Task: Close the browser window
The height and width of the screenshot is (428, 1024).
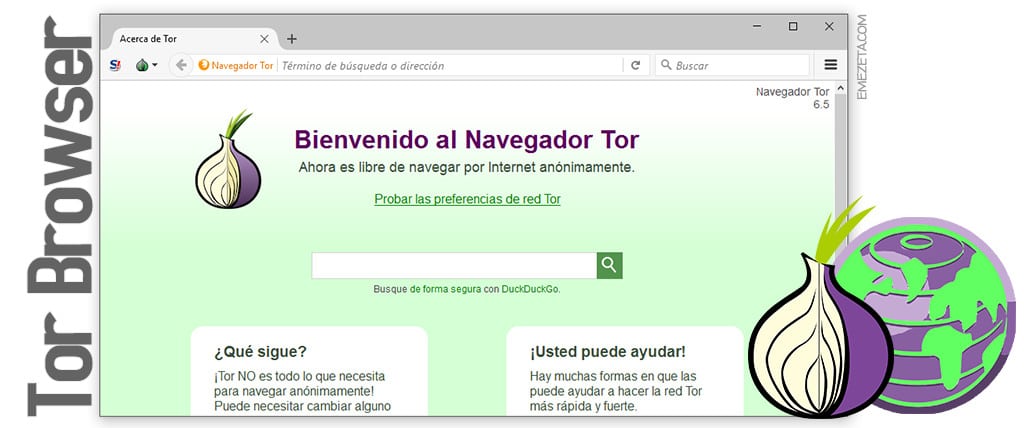Action: (829, 27)
